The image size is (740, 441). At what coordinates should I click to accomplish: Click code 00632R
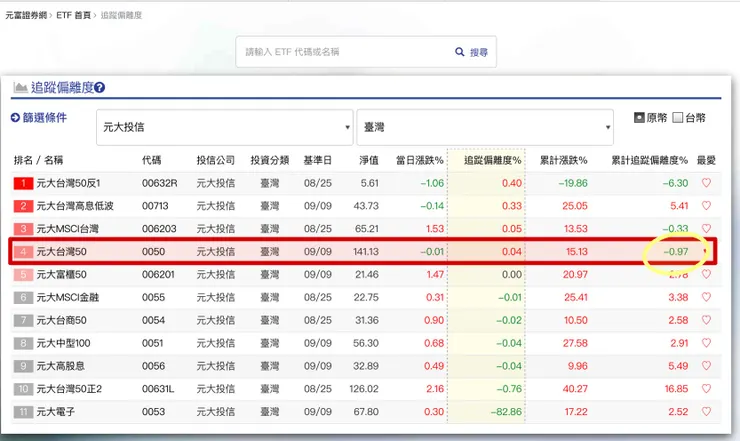point(160,183)
